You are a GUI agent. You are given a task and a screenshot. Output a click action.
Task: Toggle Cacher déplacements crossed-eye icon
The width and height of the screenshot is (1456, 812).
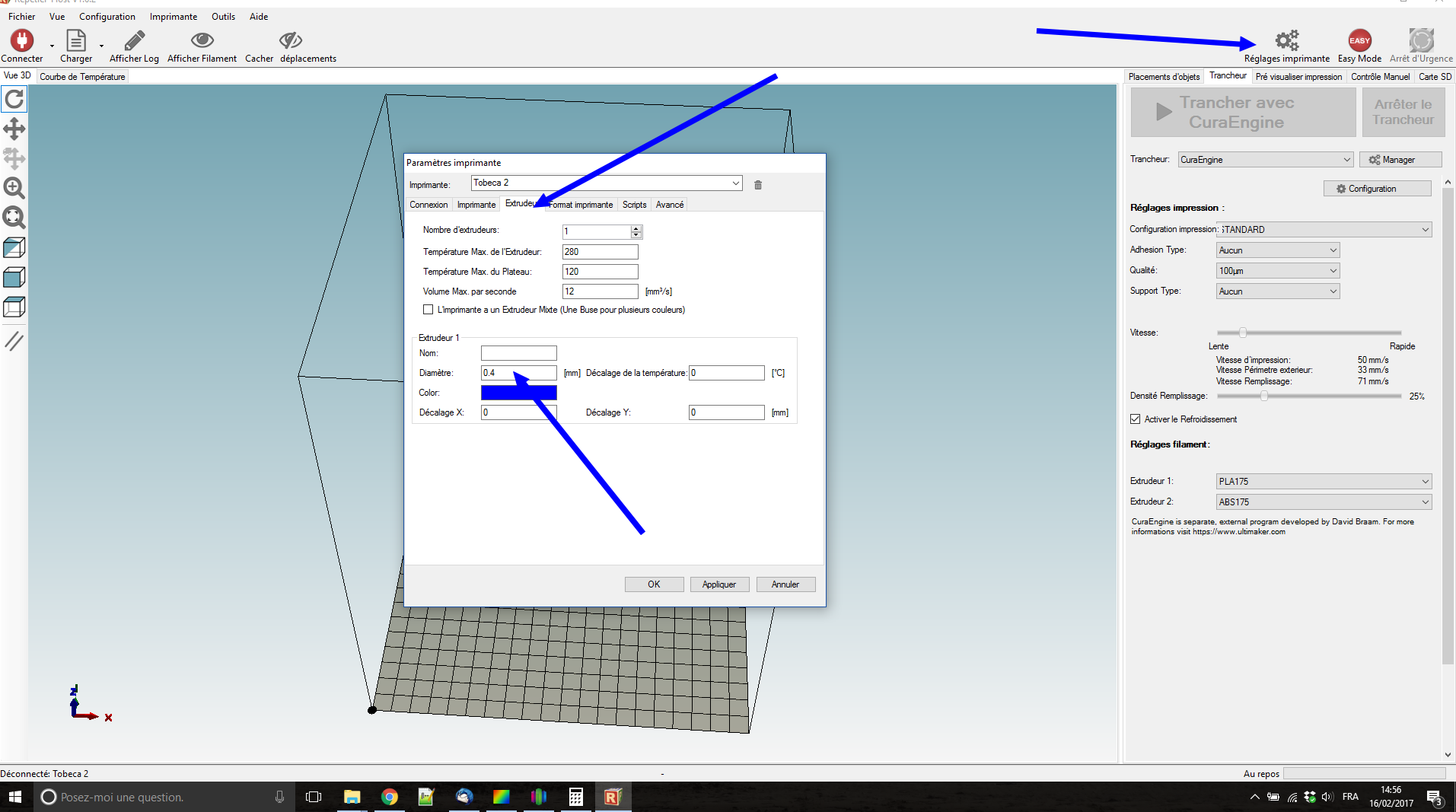coord(290,40)
